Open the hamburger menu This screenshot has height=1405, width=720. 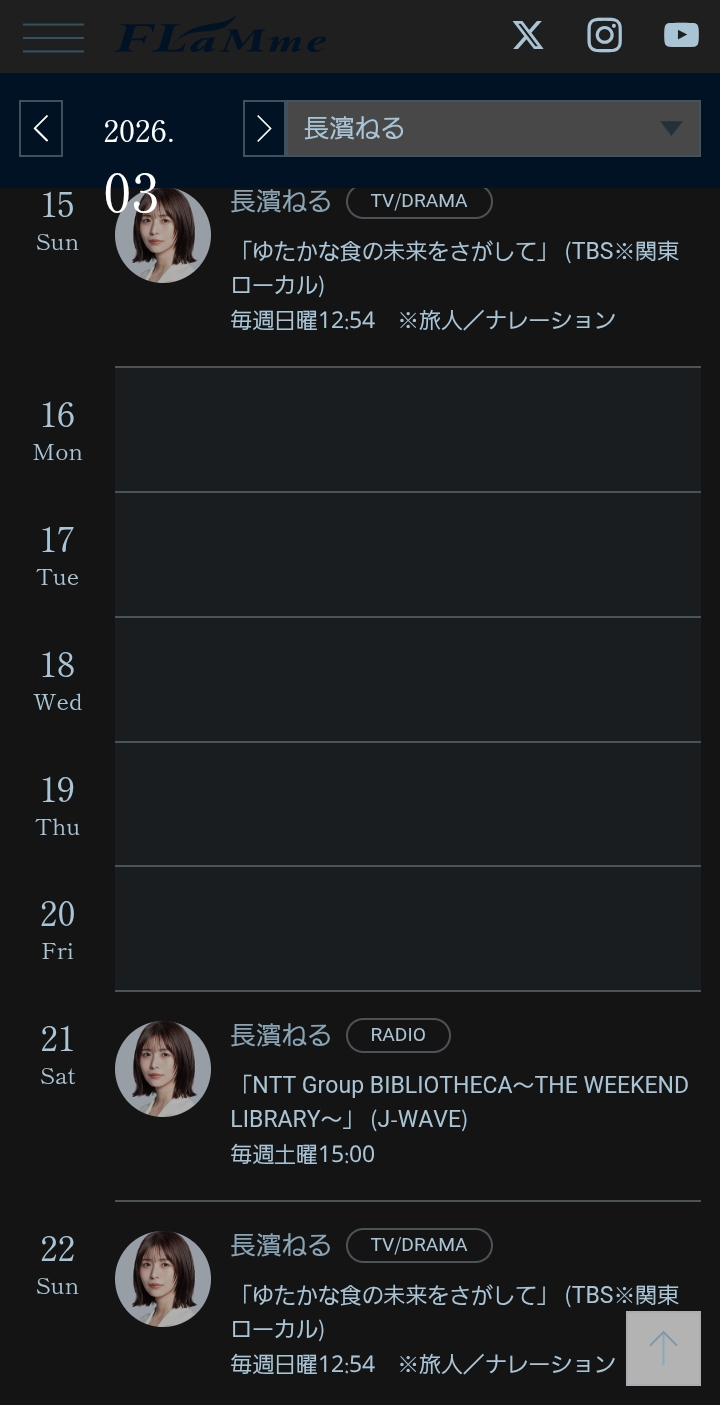click(53, 37)
